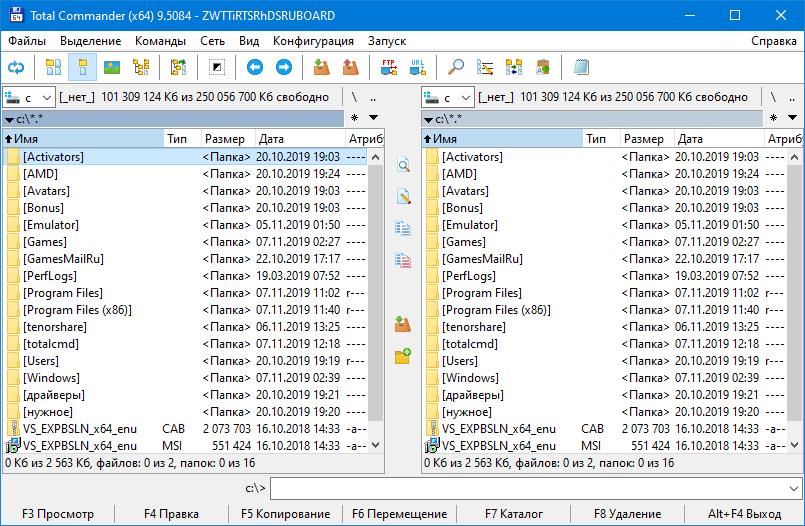Click the Go Forward arrow icon

(x=283, y=68)
